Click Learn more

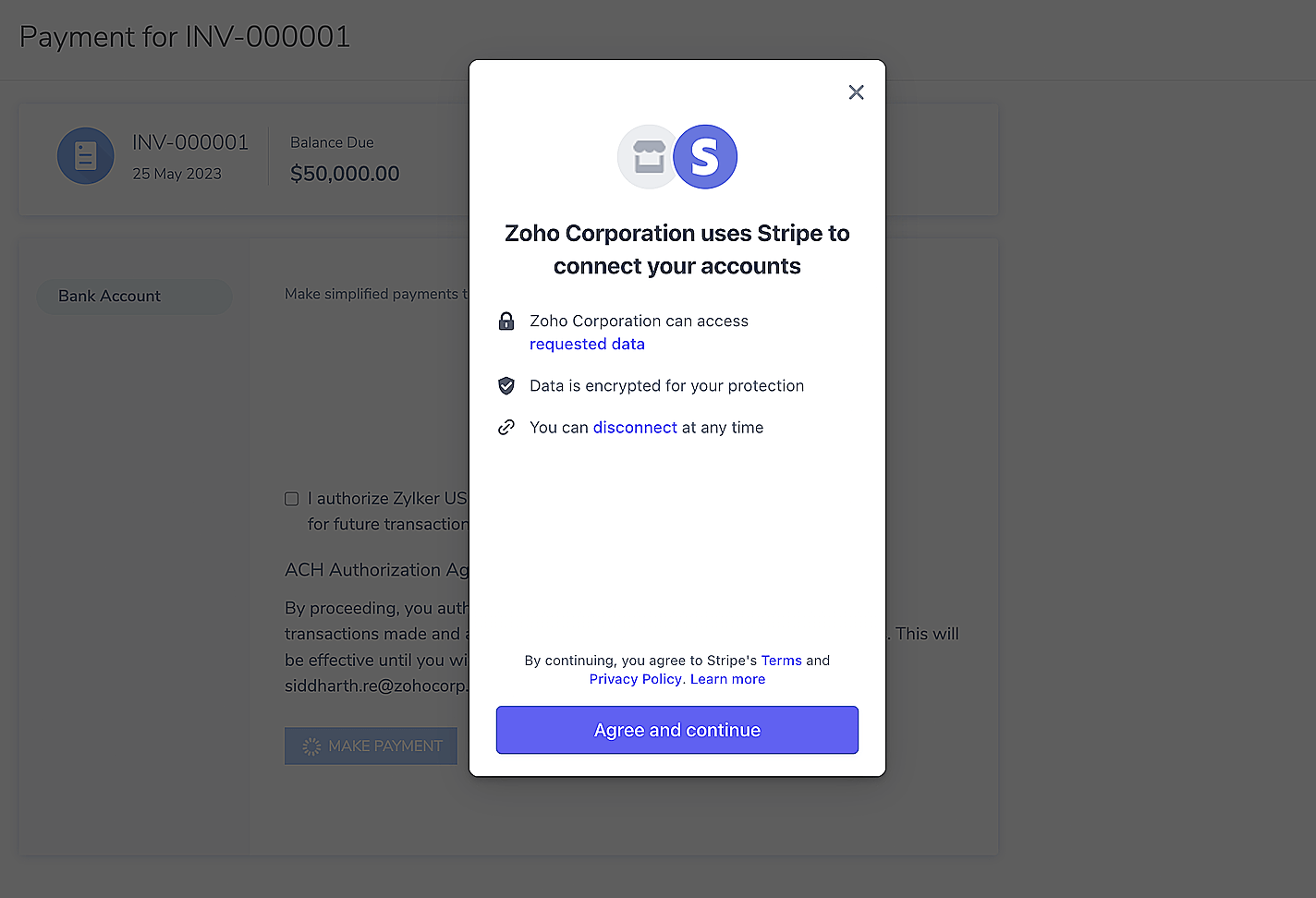tap(727, 678)
